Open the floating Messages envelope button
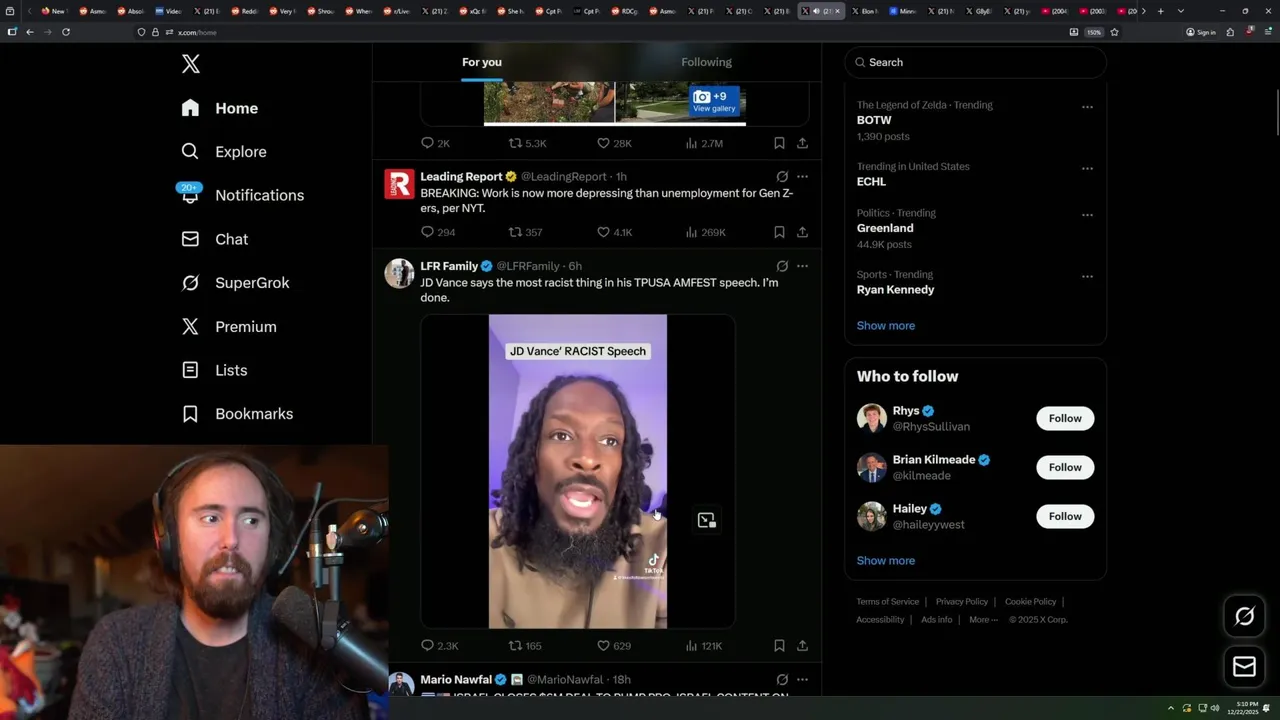 (x=1245, y=667)
